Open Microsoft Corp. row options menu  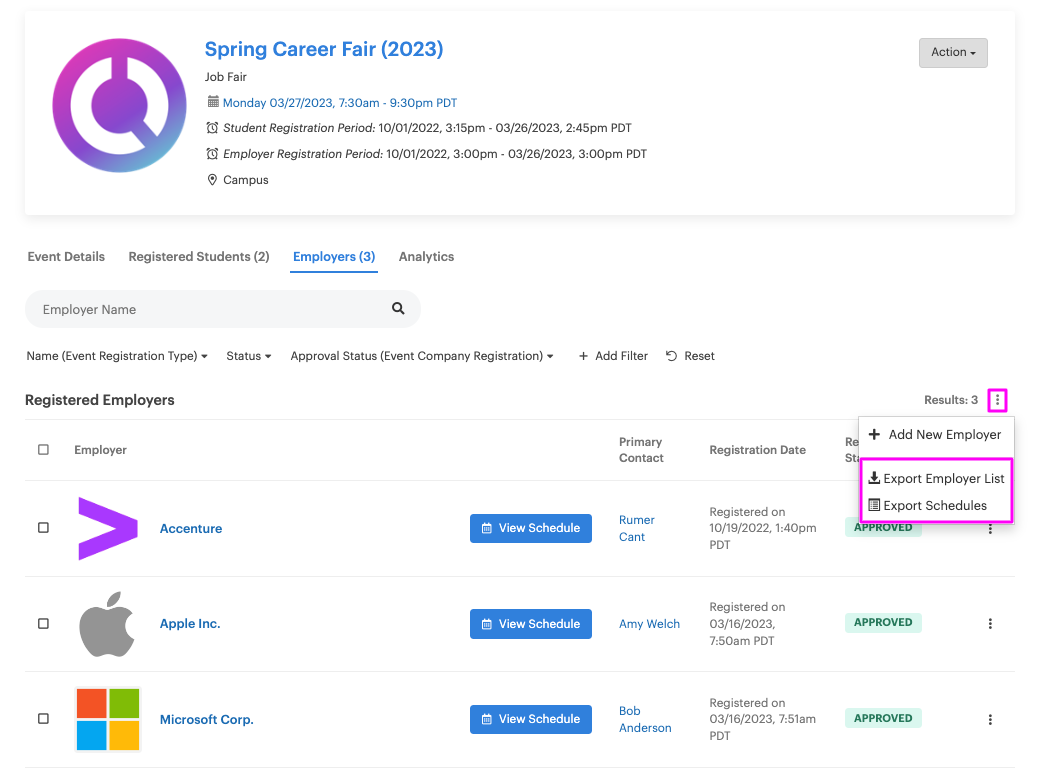pyautogui.click(x=990, y=719)
